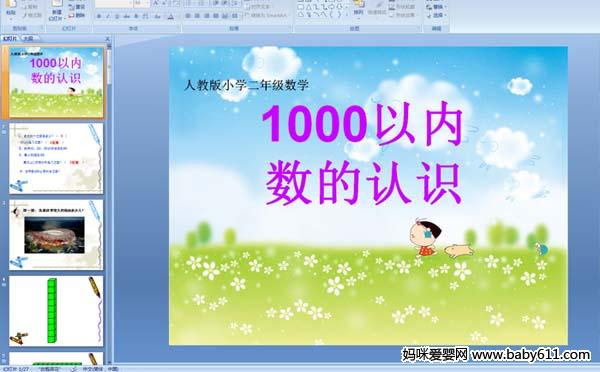Image resolution: width=600 pixels, height=372 pixels.
Task: Toggle Italic formatting
Action: tap(108, 16)
